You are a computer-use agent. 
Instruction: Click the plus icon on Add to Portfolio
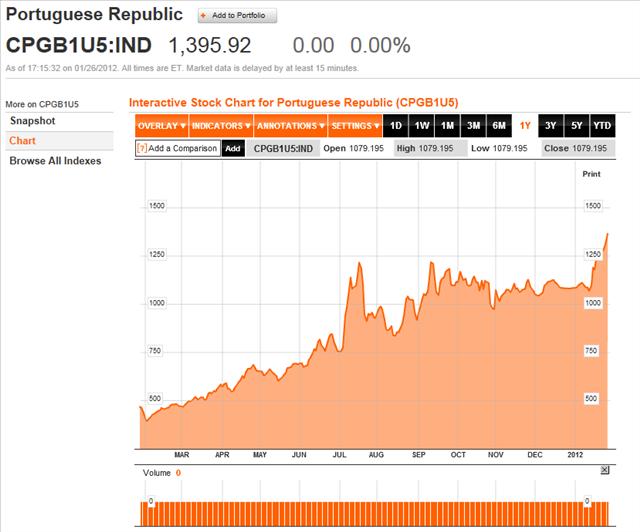coord(203,16)
